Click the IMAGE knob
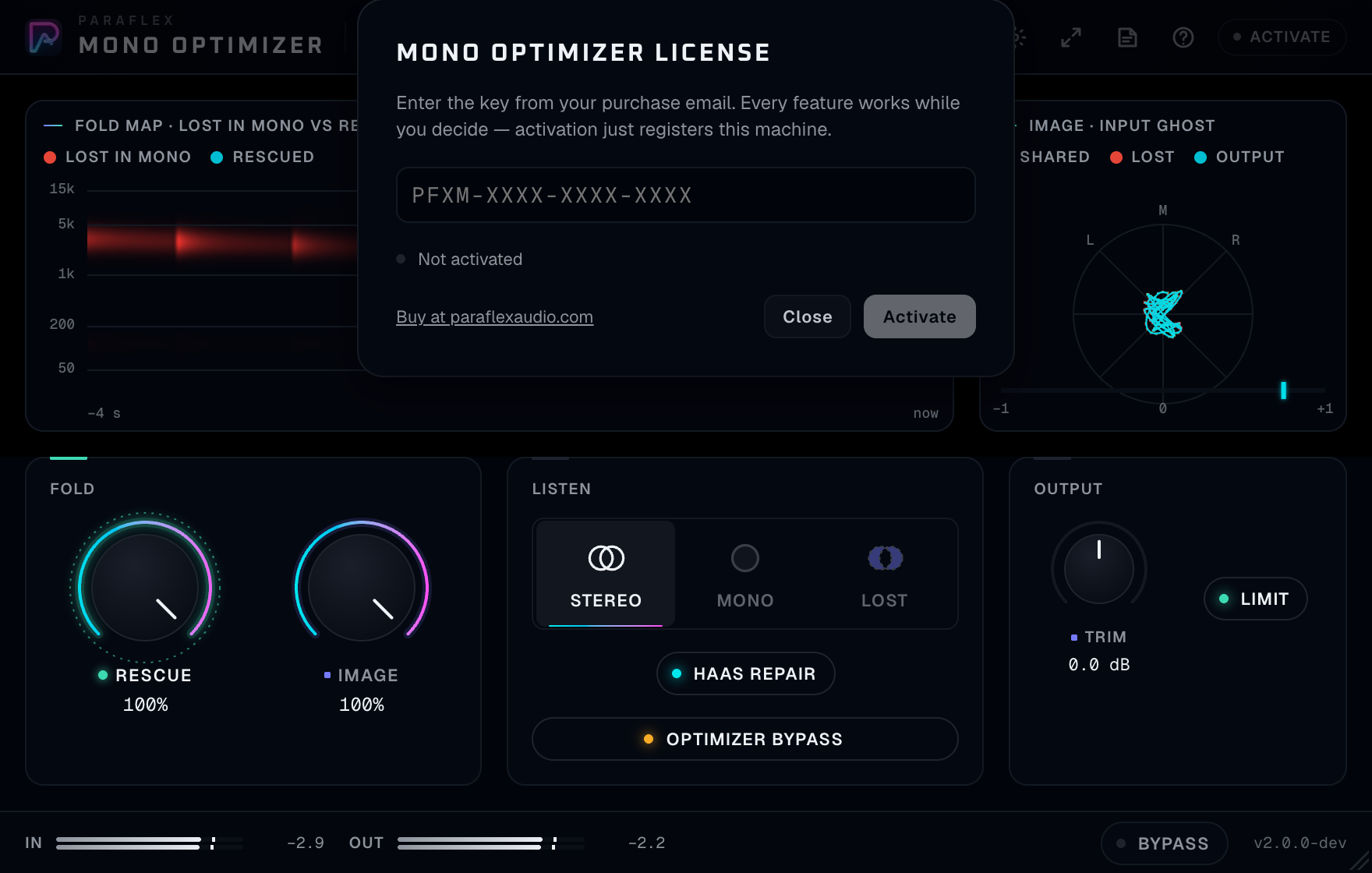The image size is (1372, 873). click(362, 587)
